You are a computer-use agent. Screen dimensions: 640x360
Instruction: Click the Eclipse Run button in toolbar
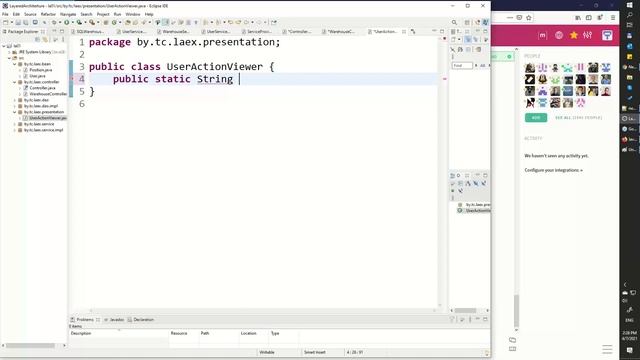coord(67,22)
